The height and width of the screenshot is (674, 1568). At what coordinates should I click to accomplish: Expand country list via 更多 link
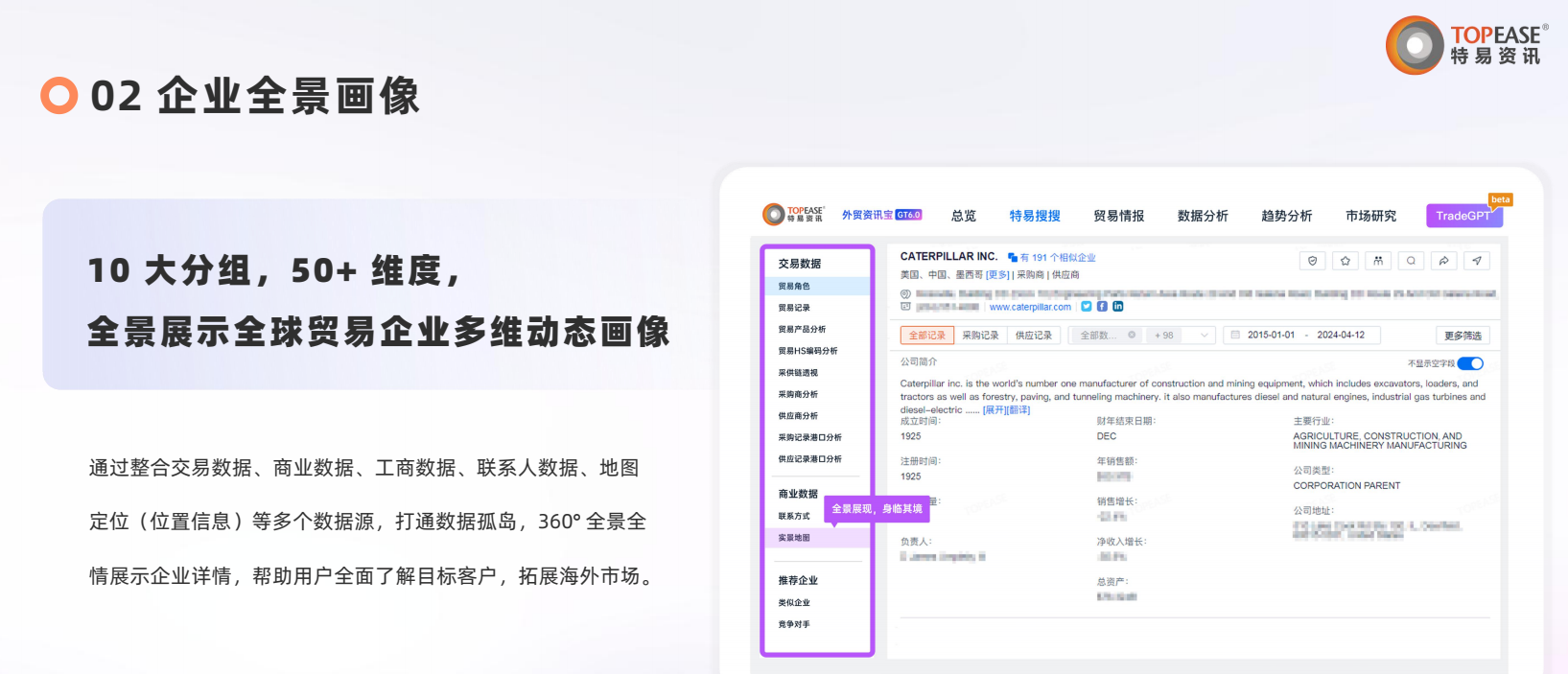[x=997, y=275]
